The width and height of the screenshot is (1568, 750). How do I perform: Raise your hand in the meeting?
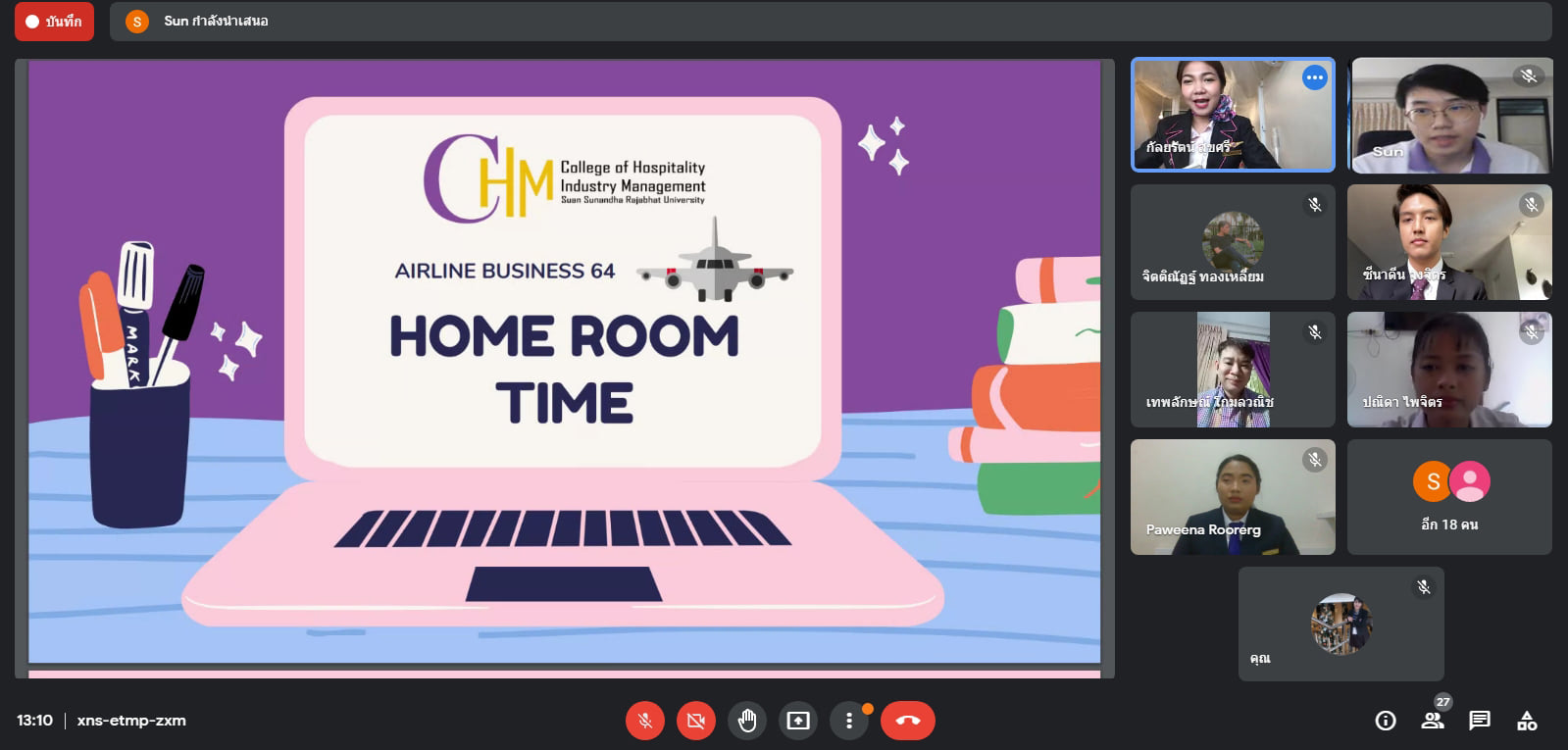[747, 722]
